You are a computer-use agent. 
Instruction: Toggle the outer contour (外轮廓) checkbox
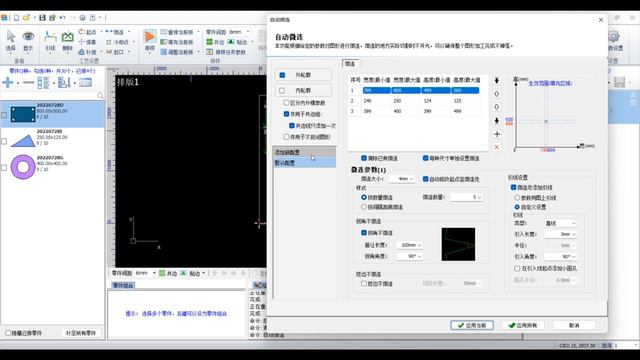click(x=282, y=75)
